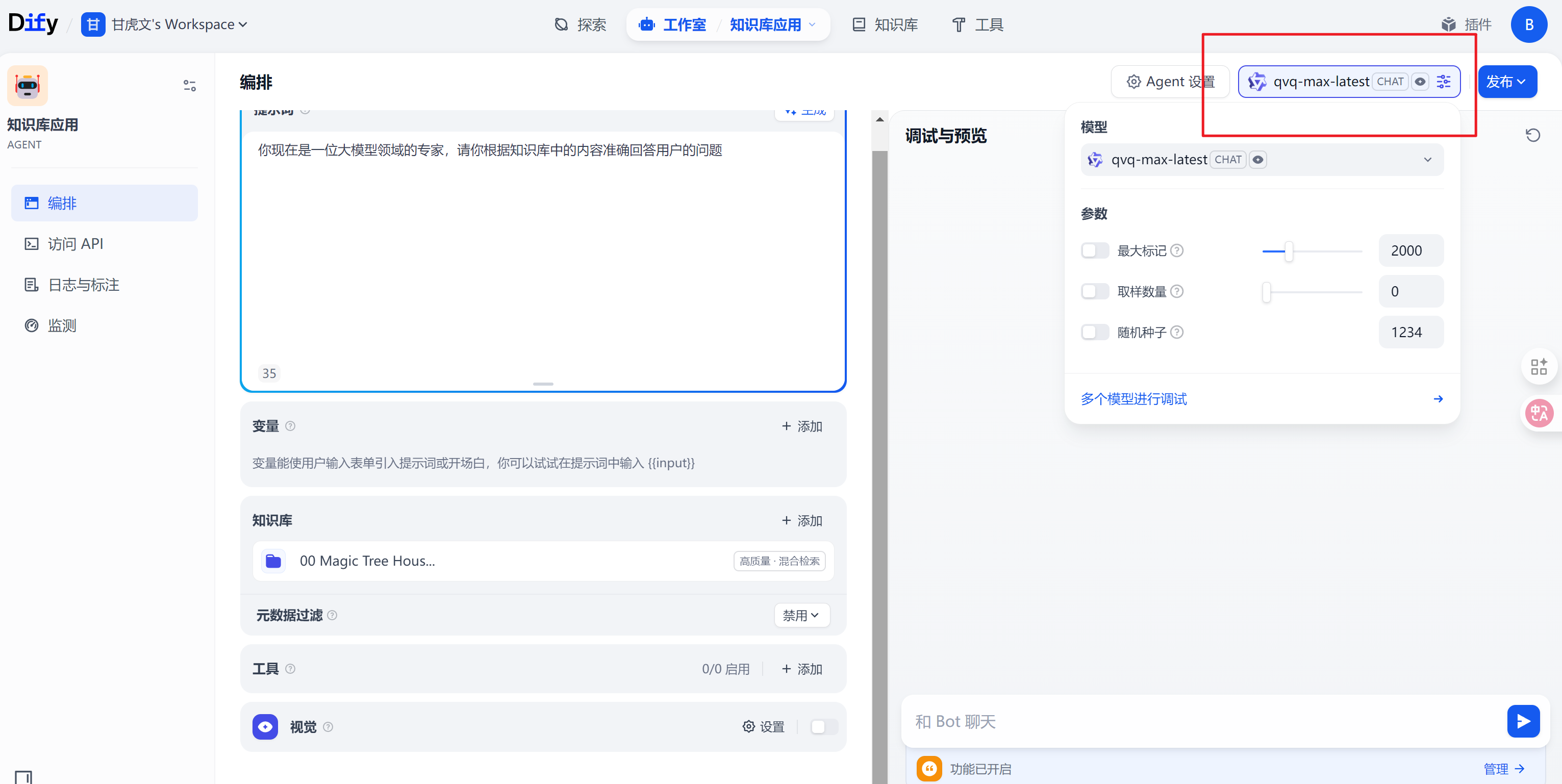Click the app settings icon beside robot avatar
Screen dimensions: 1562x784
pyautogui.click(x=189, y=86)
